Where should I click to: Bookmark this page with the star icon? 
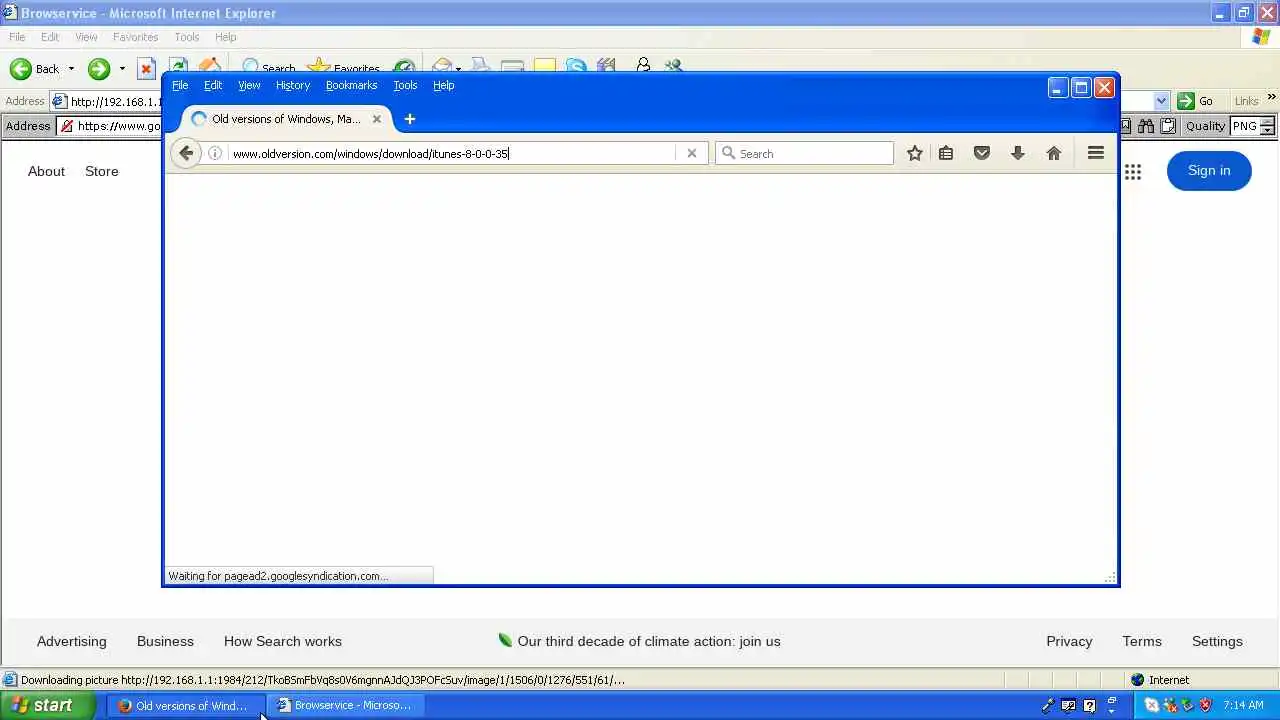pyautogui.click(x=914, y=153)
